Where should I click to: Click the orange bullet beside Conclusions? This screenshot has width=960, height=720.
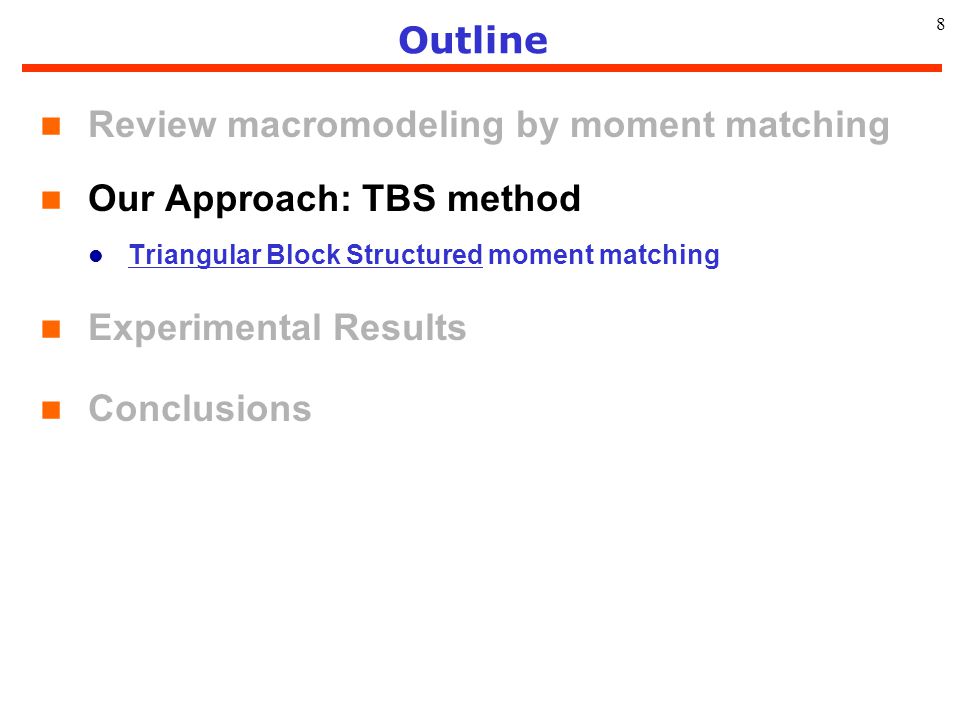click(x=51, y=410)
